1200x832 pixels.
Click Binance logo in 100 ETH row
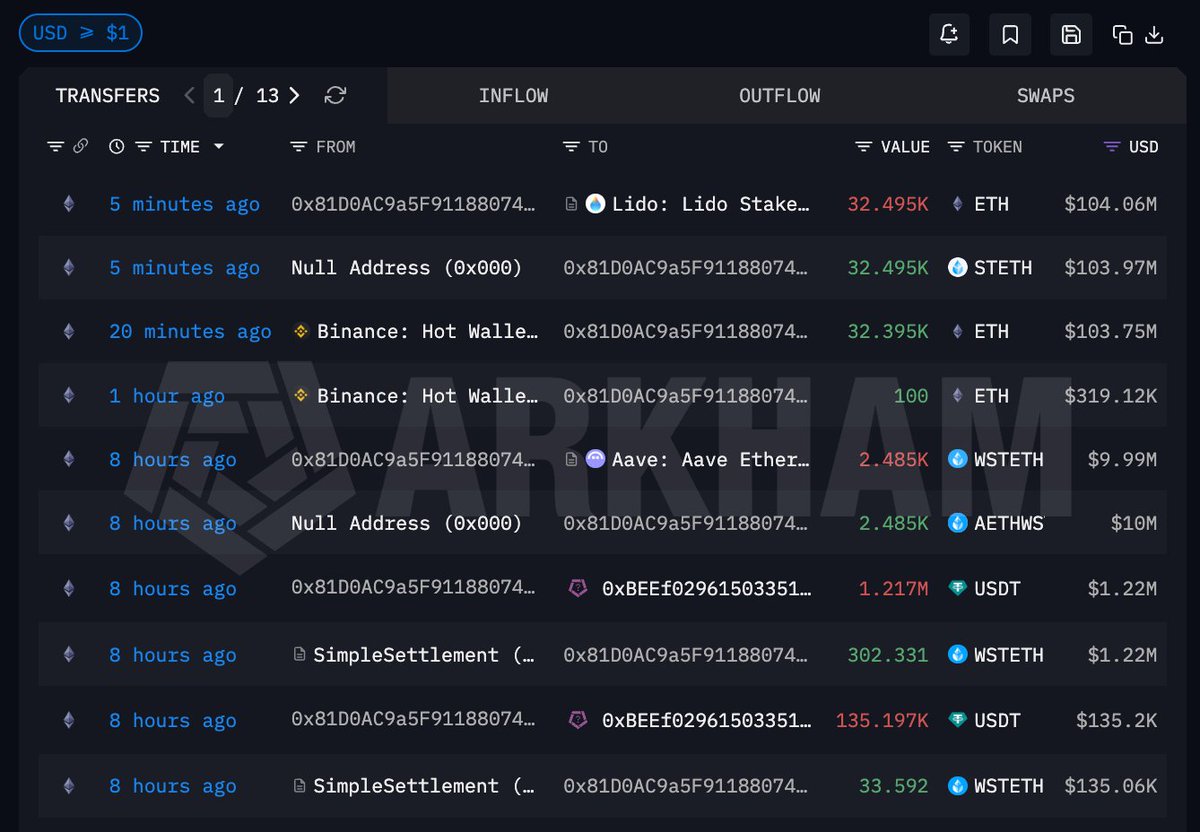[300, 396]
